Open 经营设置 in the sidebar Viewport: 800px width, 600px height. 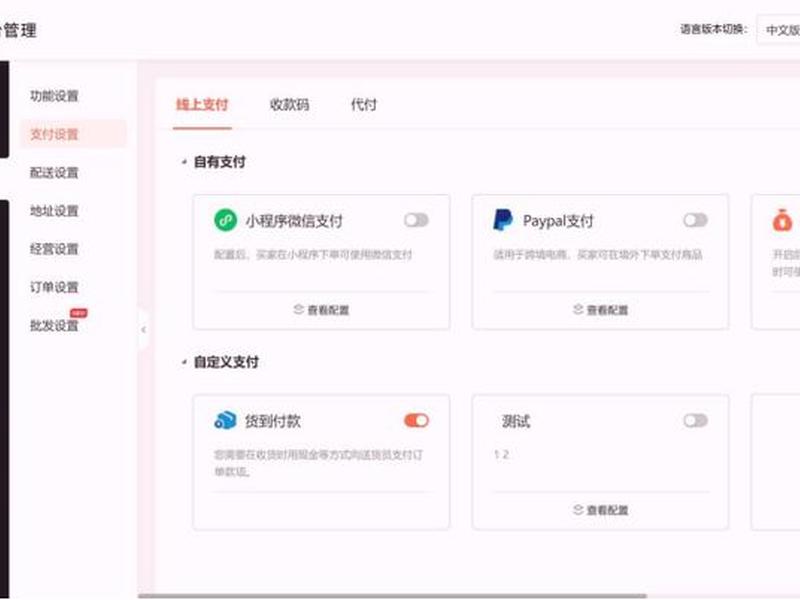click(x=54, y=249)
